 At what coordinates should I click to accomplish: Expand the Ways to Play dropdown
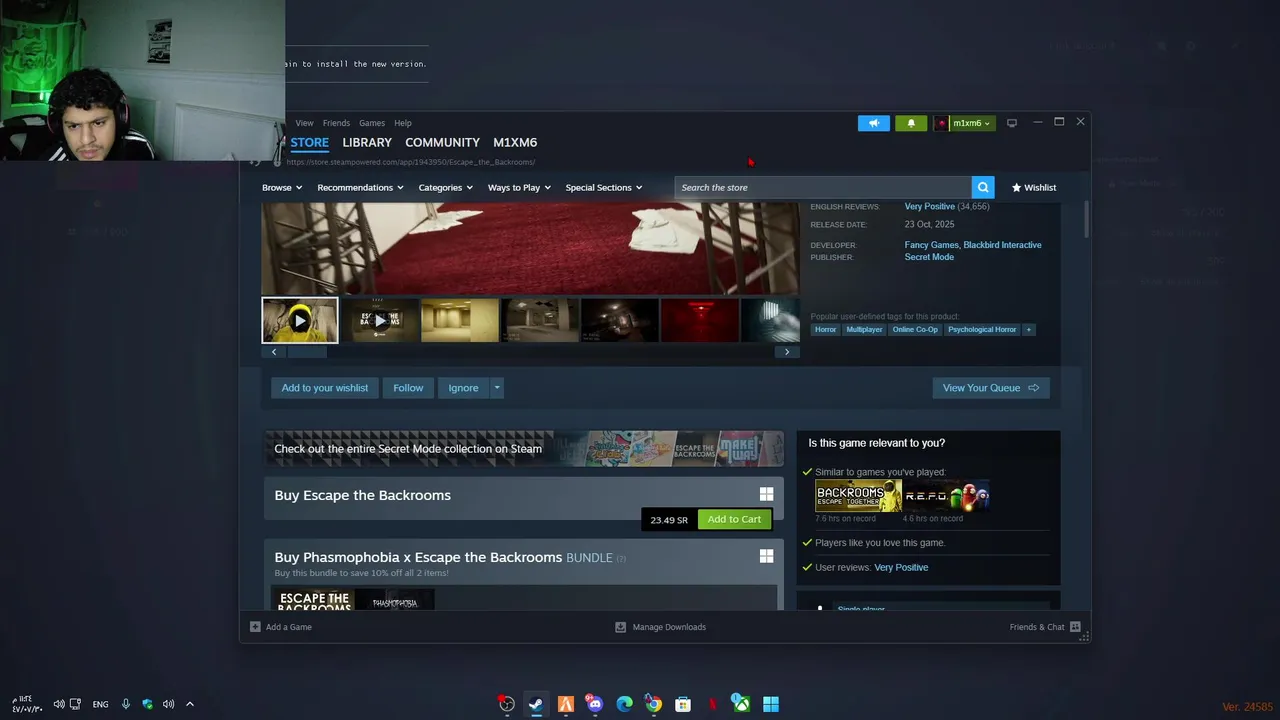[519, 187]
